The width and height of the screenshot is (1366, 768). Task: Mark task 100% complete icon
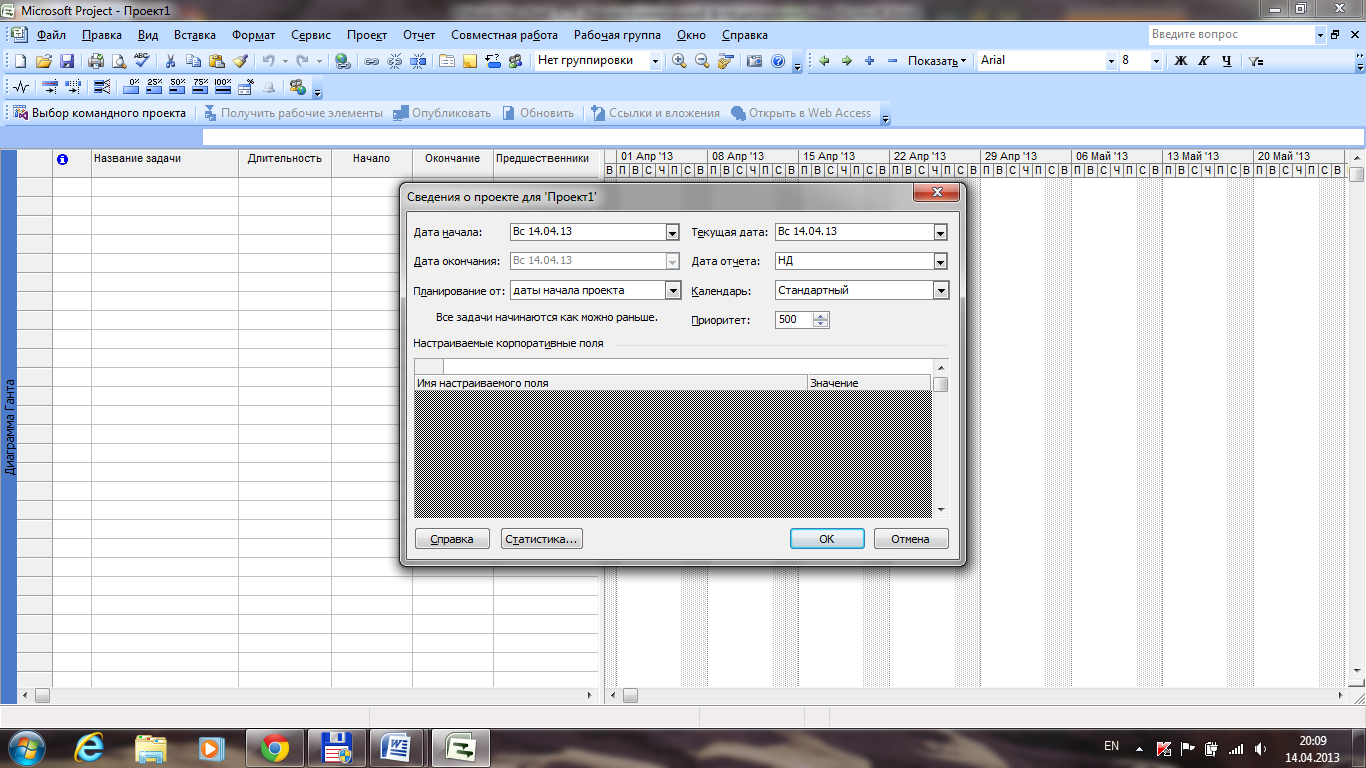point(222,87)
